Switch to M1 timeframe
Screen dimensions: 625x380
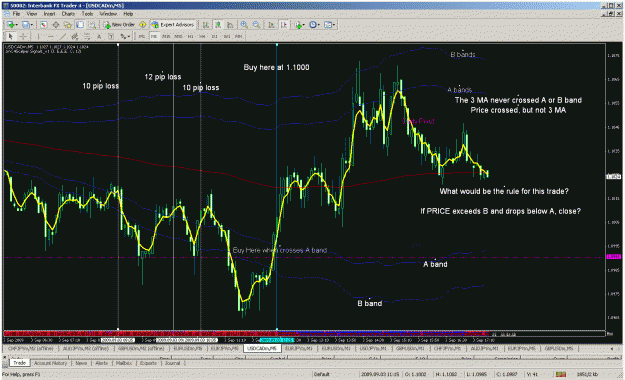click(142, 36)
